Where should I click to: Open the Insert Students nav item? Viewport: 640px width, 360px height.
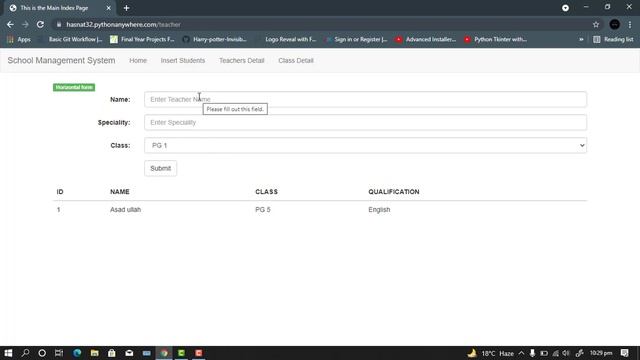pos(183,60)
